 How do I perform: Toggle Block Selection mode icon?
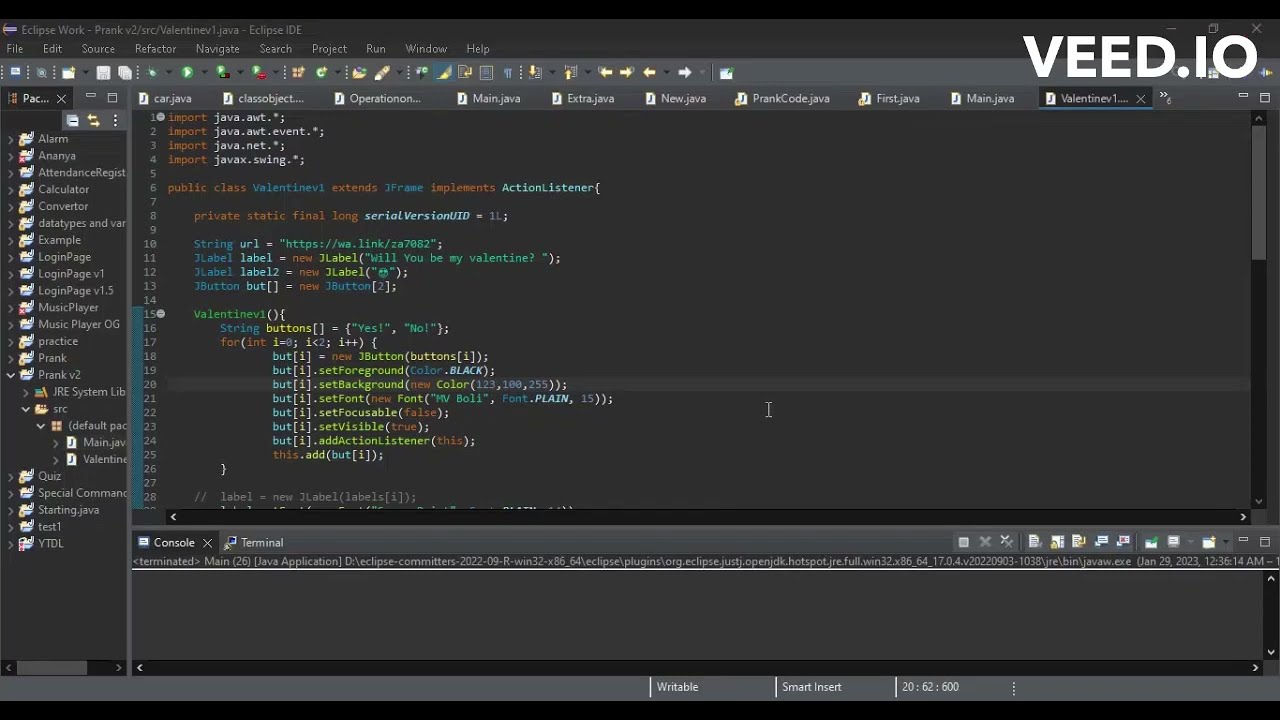coord(486,72)
